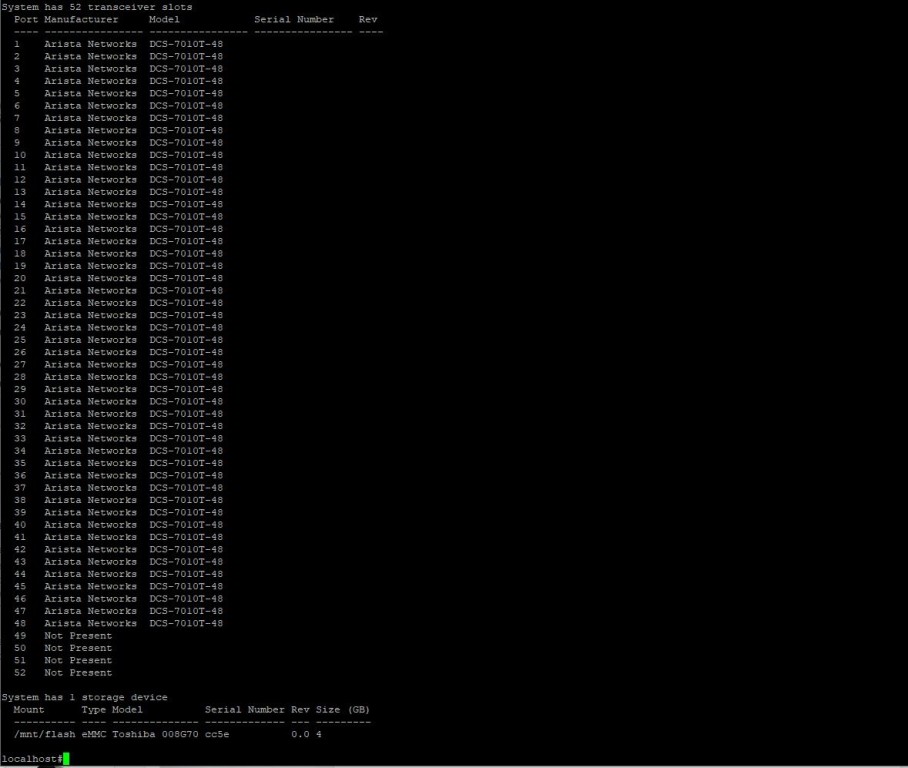Click 'DCS-7010T-48' in the port 22 row

(186, 303)
